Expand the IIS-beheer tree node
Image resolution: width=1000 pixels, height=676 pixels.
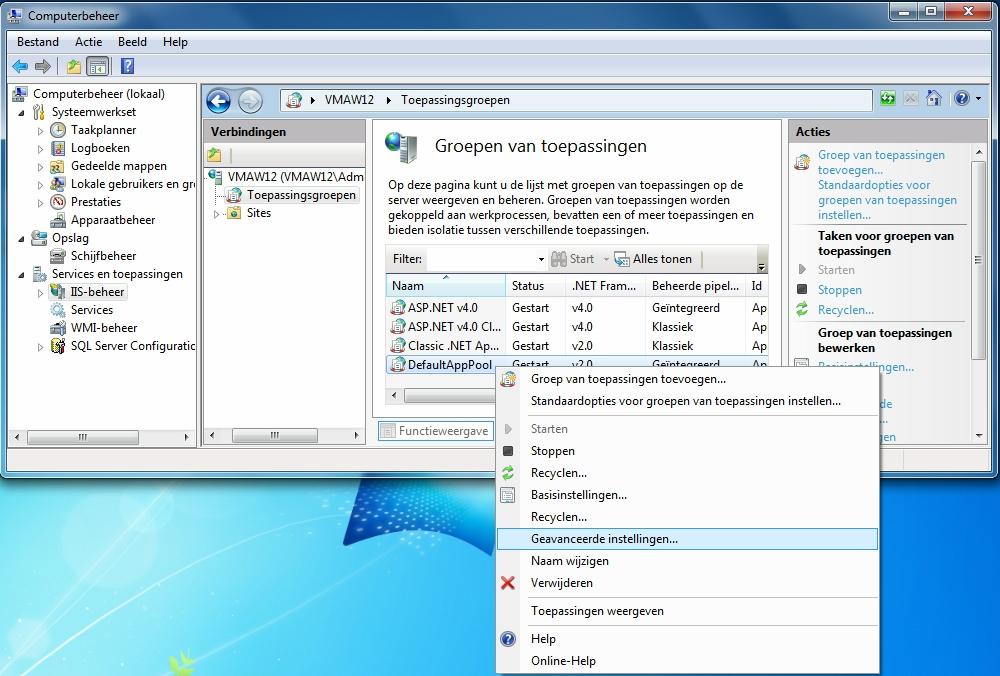40,293
